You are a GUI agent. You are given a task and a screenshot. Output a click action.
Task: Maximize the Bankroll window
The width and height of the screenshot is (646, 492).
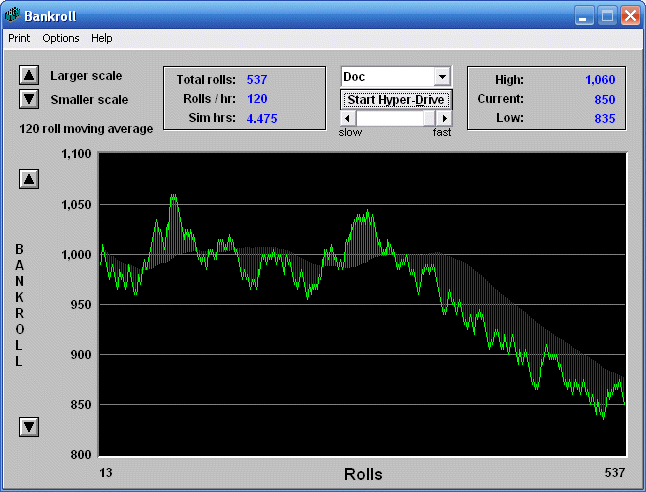pyautogui.click(x=607, y=16)
